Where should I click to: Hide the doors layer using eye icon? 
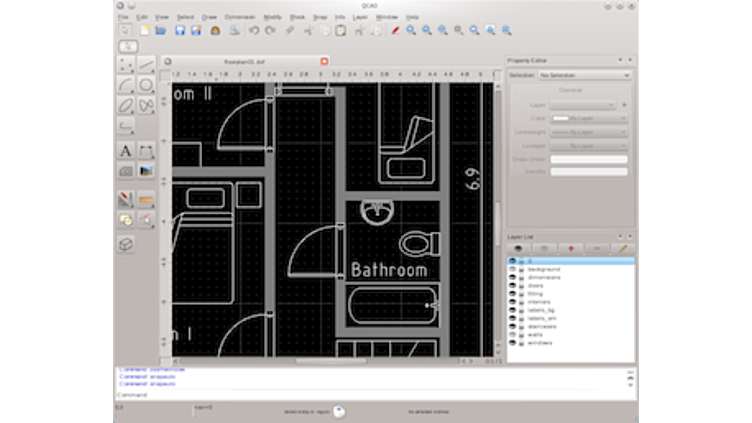click(512, 286)
